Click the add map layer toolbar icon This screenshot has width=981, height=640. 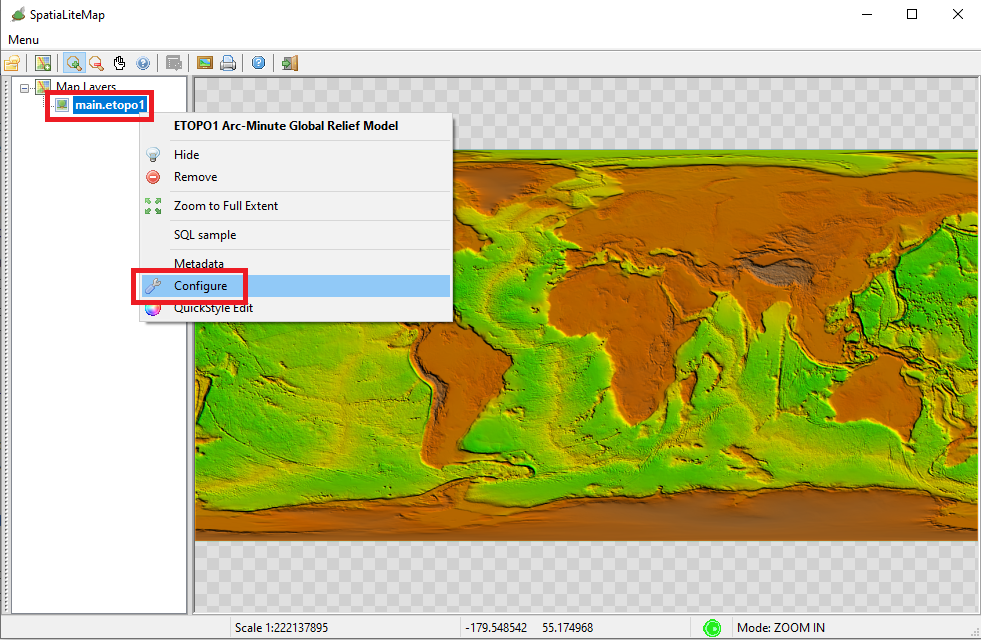click(x=43, y=63)
